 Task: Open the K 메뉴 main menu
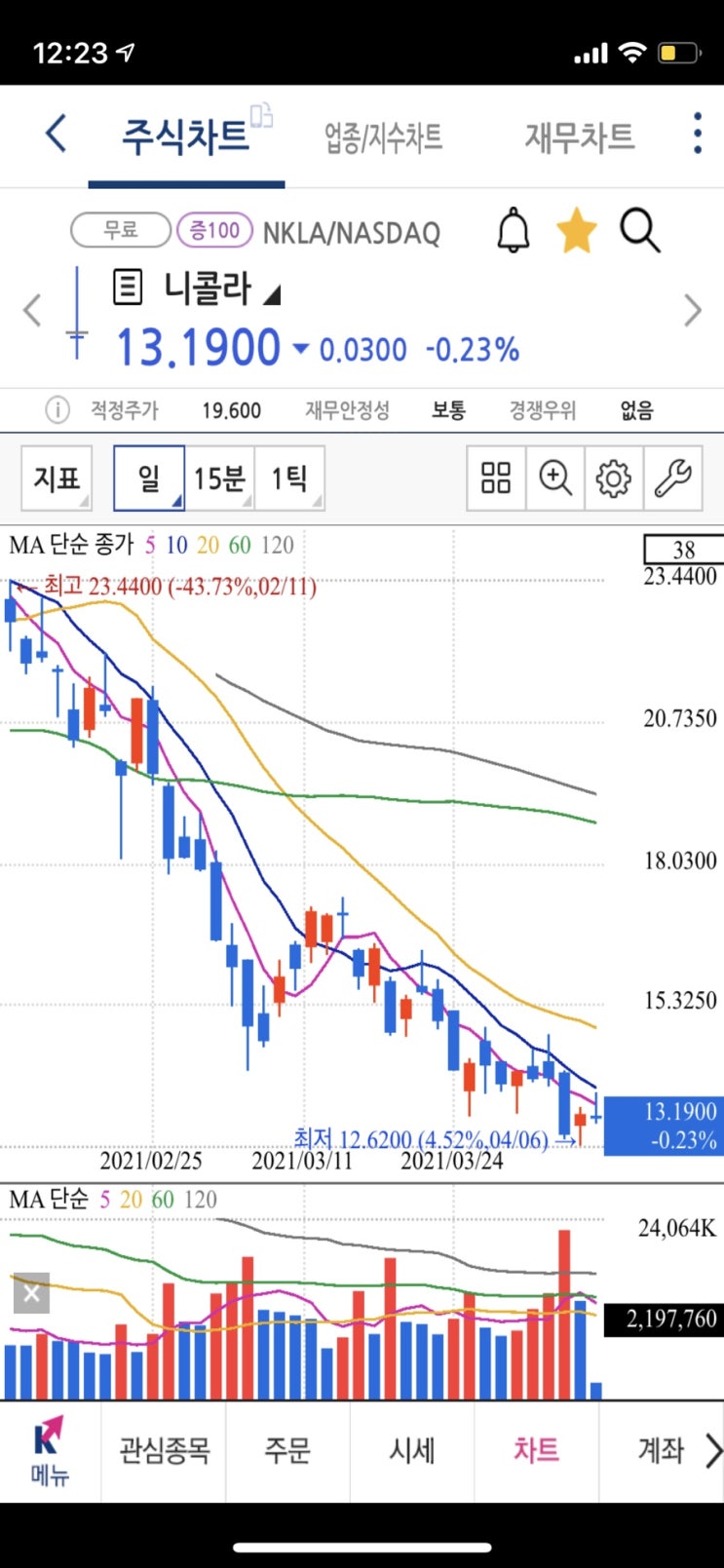pos(50,1451)
